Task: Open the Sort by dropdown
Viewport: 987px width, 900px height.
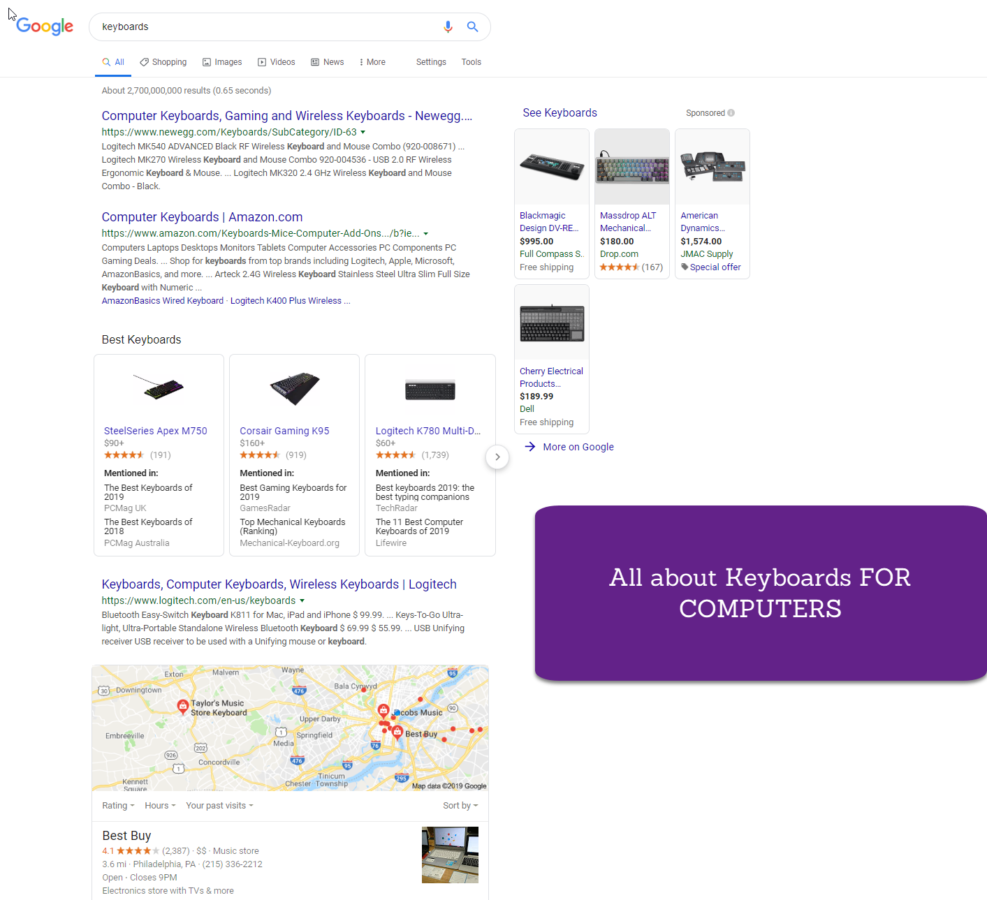Action: (460, 806)
